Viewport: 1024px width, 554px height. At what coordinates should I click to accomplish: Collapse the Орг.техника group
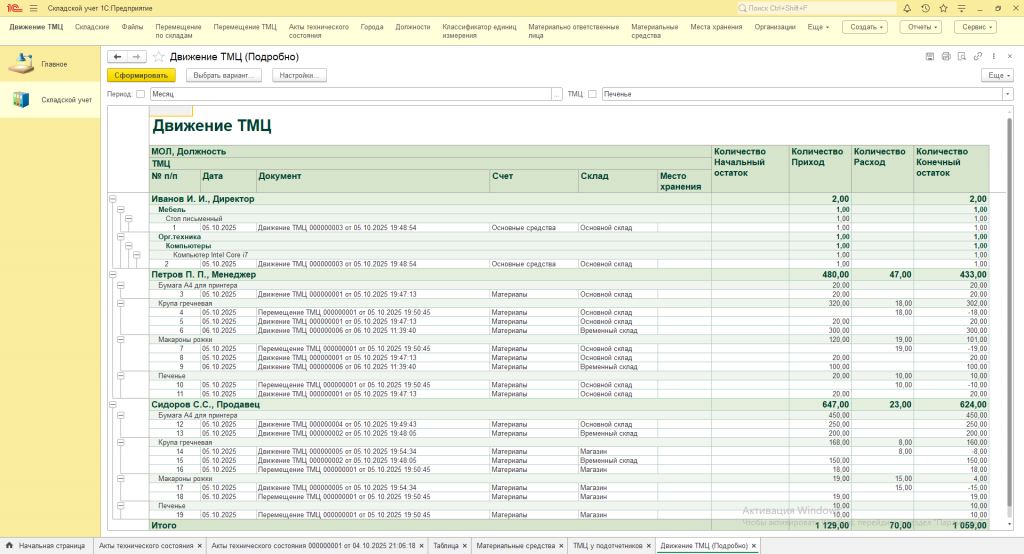coord(121,236)
